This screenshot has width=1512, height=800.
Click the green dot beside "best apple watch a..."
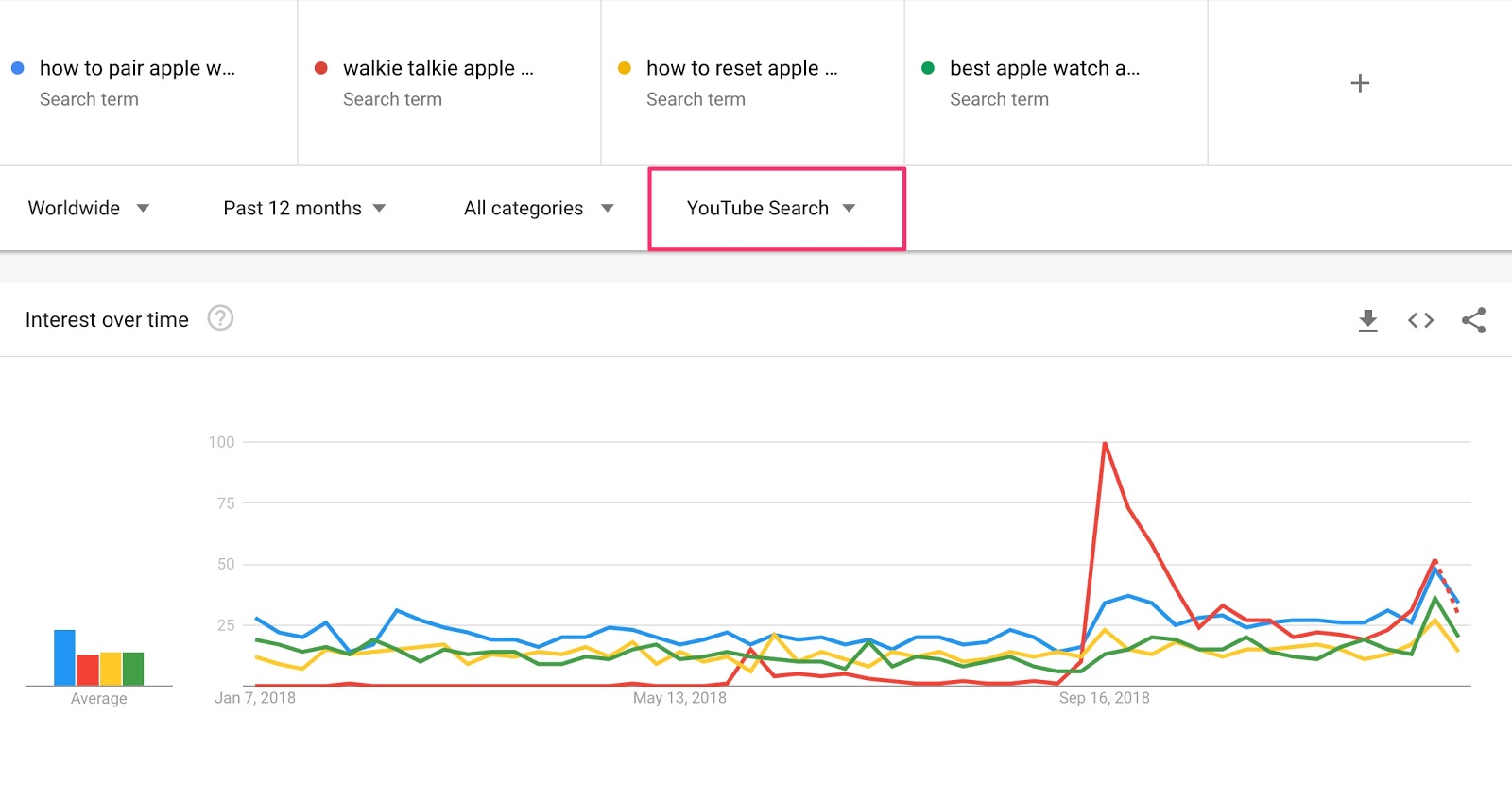[x=930, y=67]
